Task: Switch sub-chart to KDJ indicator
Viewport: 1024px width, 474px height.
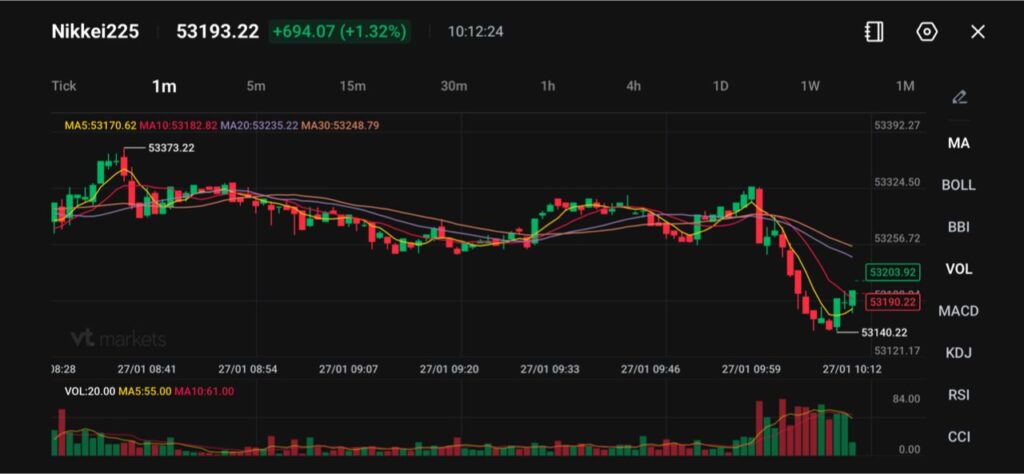Action: pyautogui.click(x=958, y=353)
